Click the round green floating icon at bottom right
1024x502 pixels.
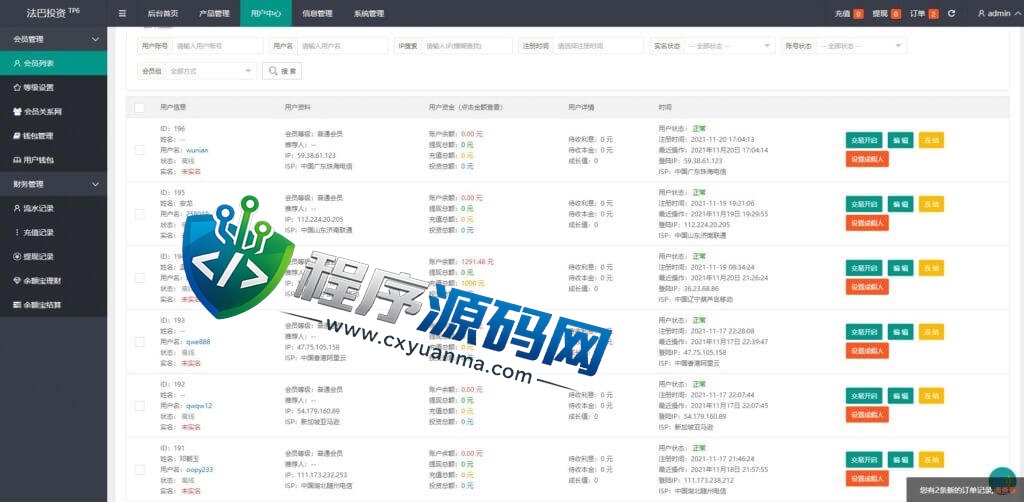tap(1002, 479)
